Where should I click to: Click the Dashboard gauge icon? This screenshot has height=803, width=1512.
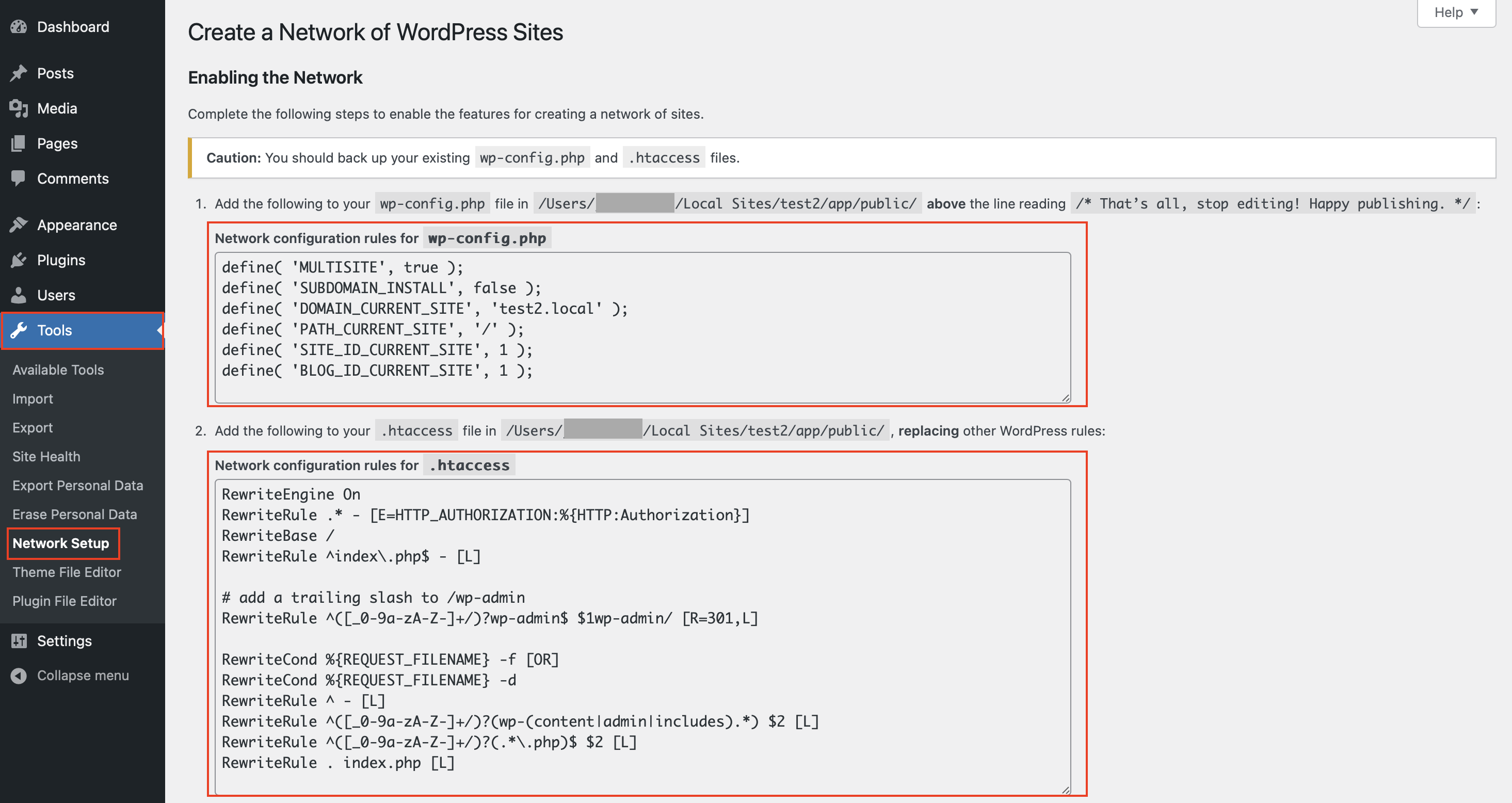point(19,27)
